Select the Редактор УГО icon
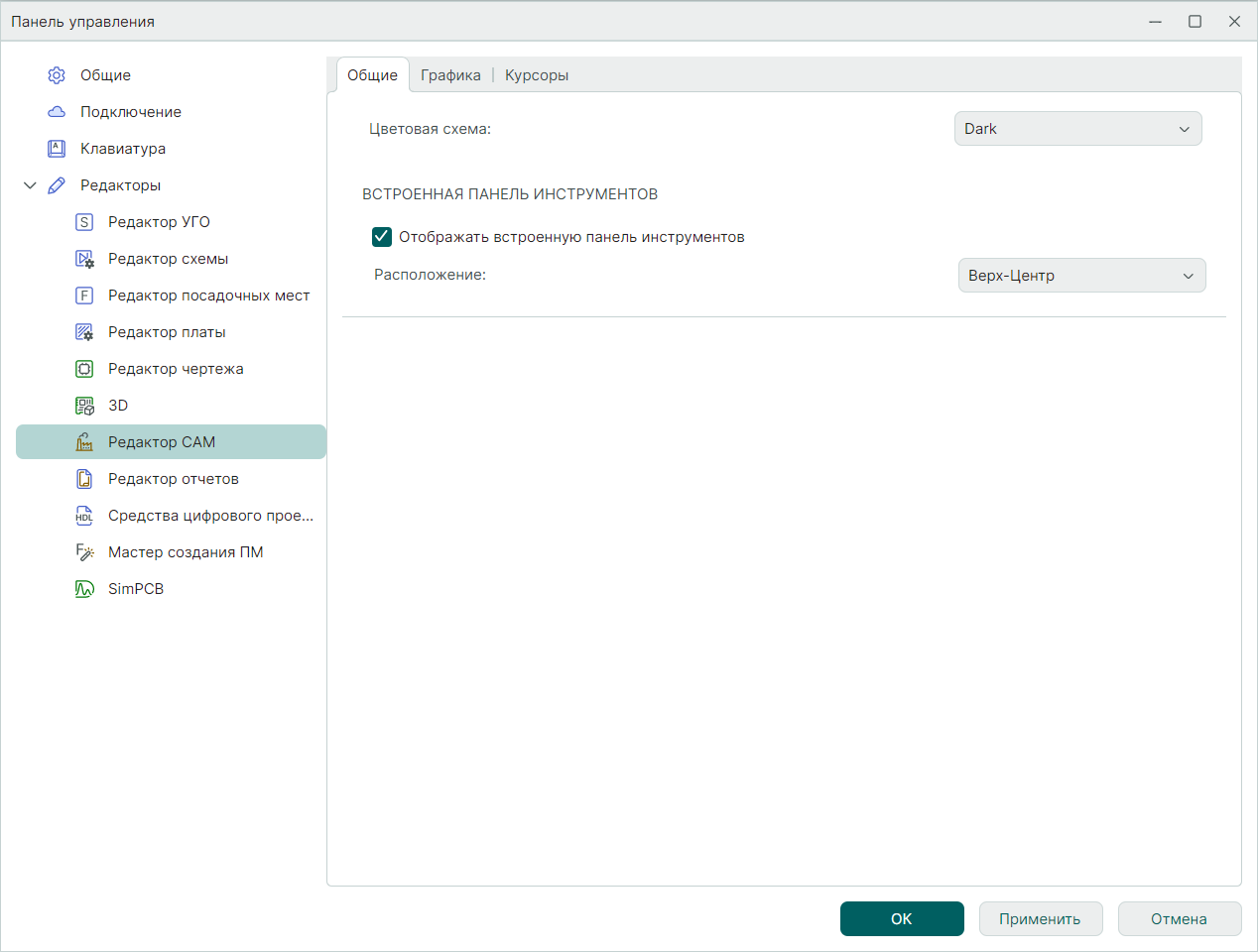 [84, 222]
